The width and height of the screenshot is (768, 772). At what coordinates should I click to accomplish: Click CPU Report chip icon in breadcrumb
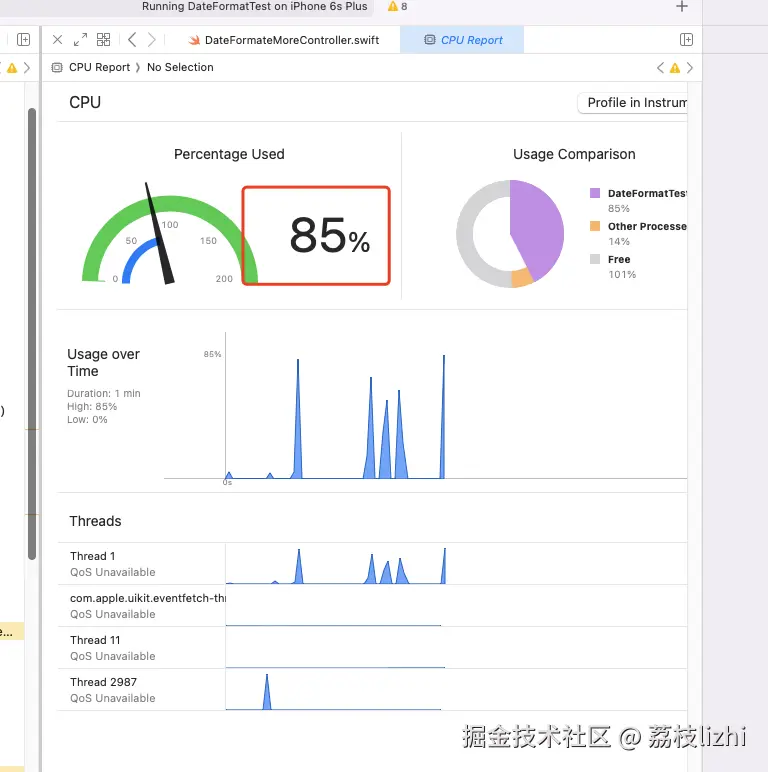point(57,67)
